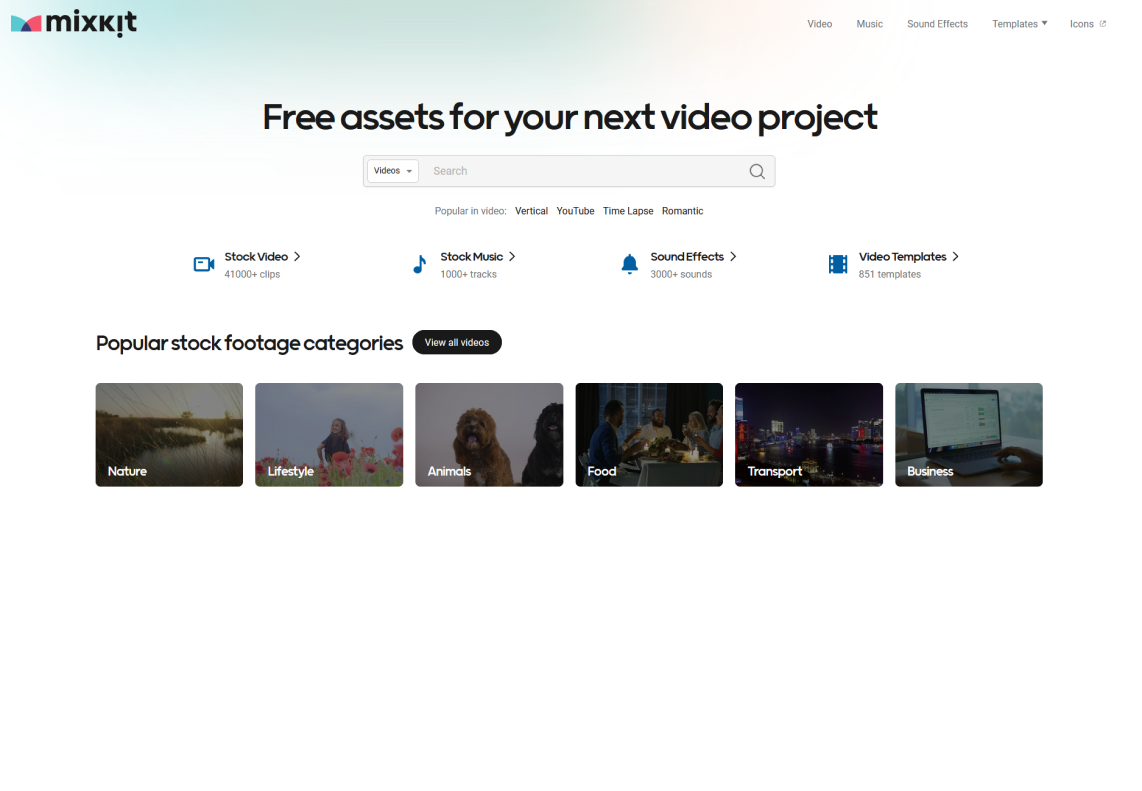
Task: Open the Stock Music heading link
Action: click(471, 256)
